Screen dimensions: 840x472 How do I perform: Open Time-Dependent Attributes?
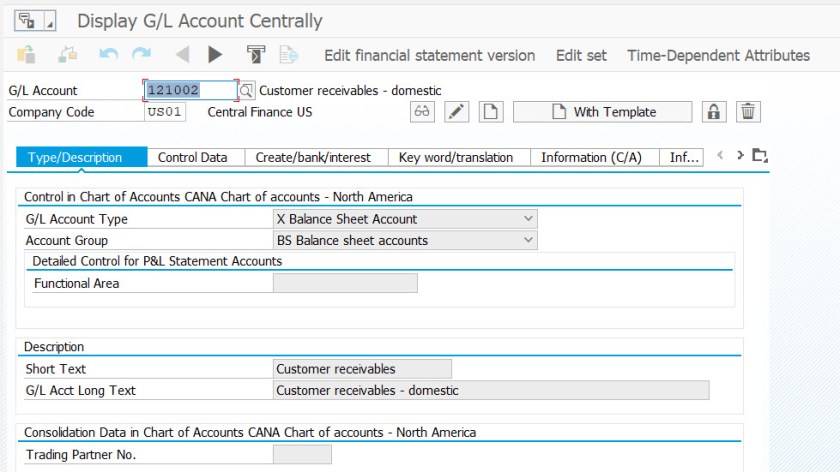(x=718, y=55)
